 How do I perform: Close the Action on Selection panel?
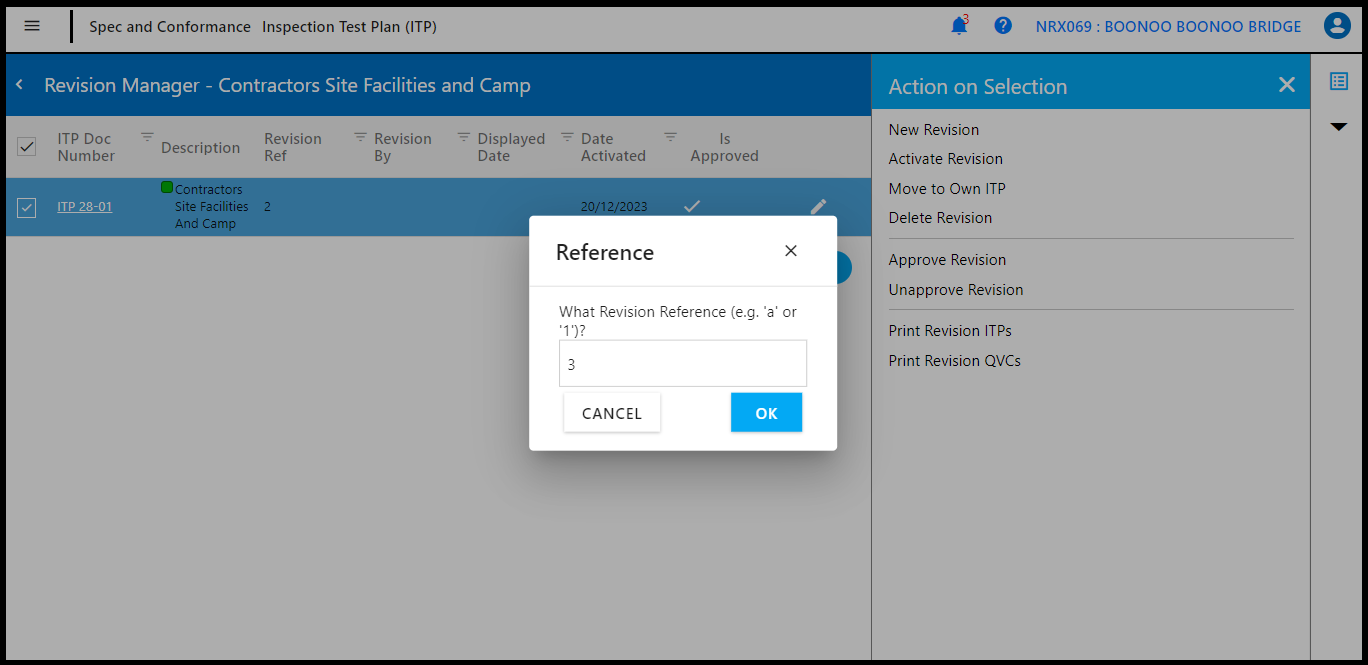click(1287, 85)
